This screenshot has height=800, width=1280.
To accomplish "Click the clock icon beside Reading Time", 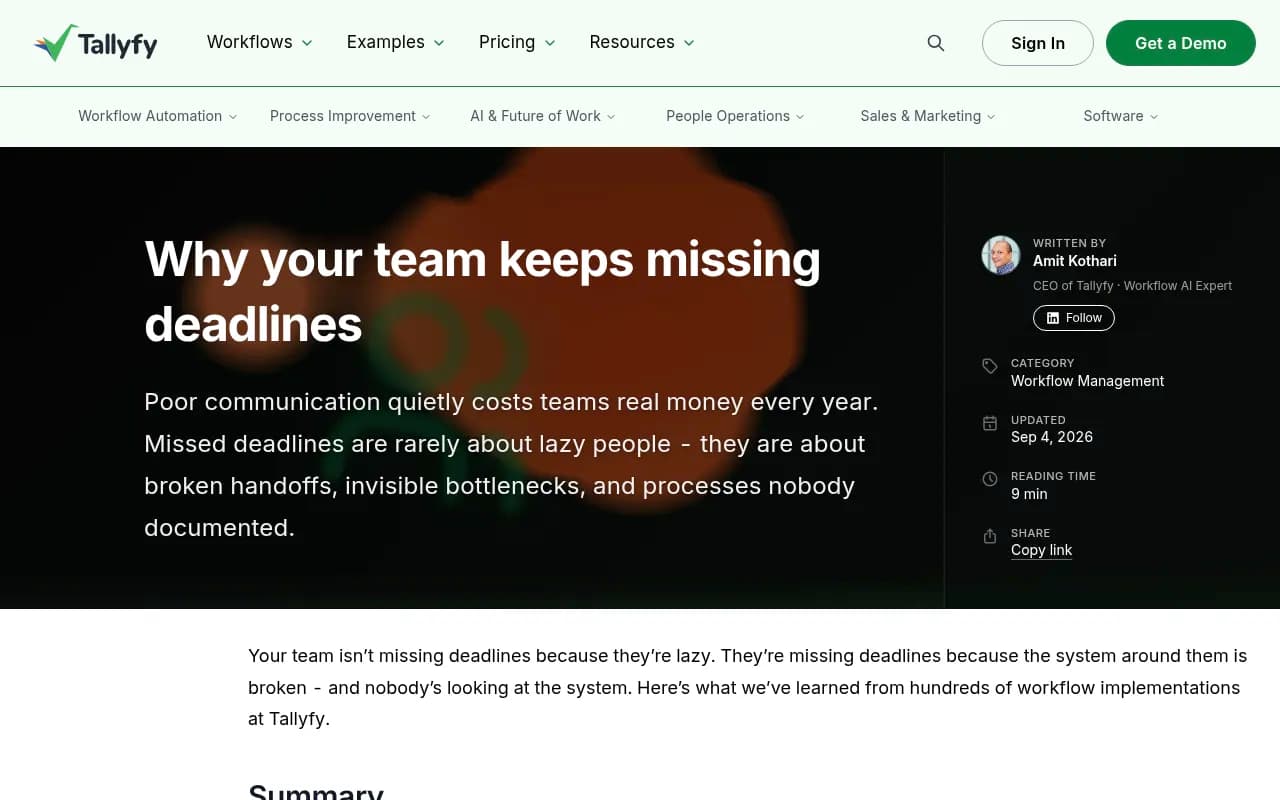I will tap(990, 479).
